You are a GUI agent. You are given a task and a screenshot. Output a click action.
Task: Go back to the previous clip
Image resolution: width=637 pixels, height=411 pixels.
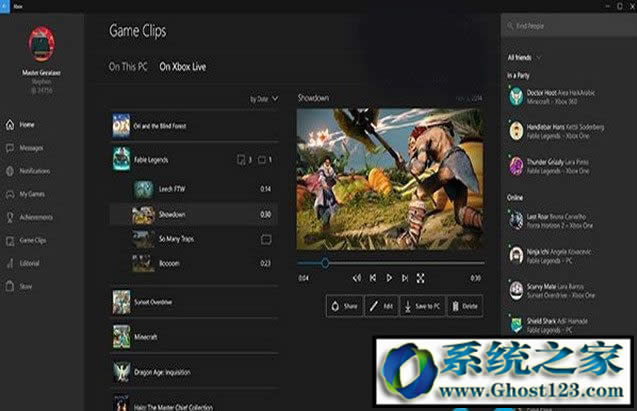(373, 277)
